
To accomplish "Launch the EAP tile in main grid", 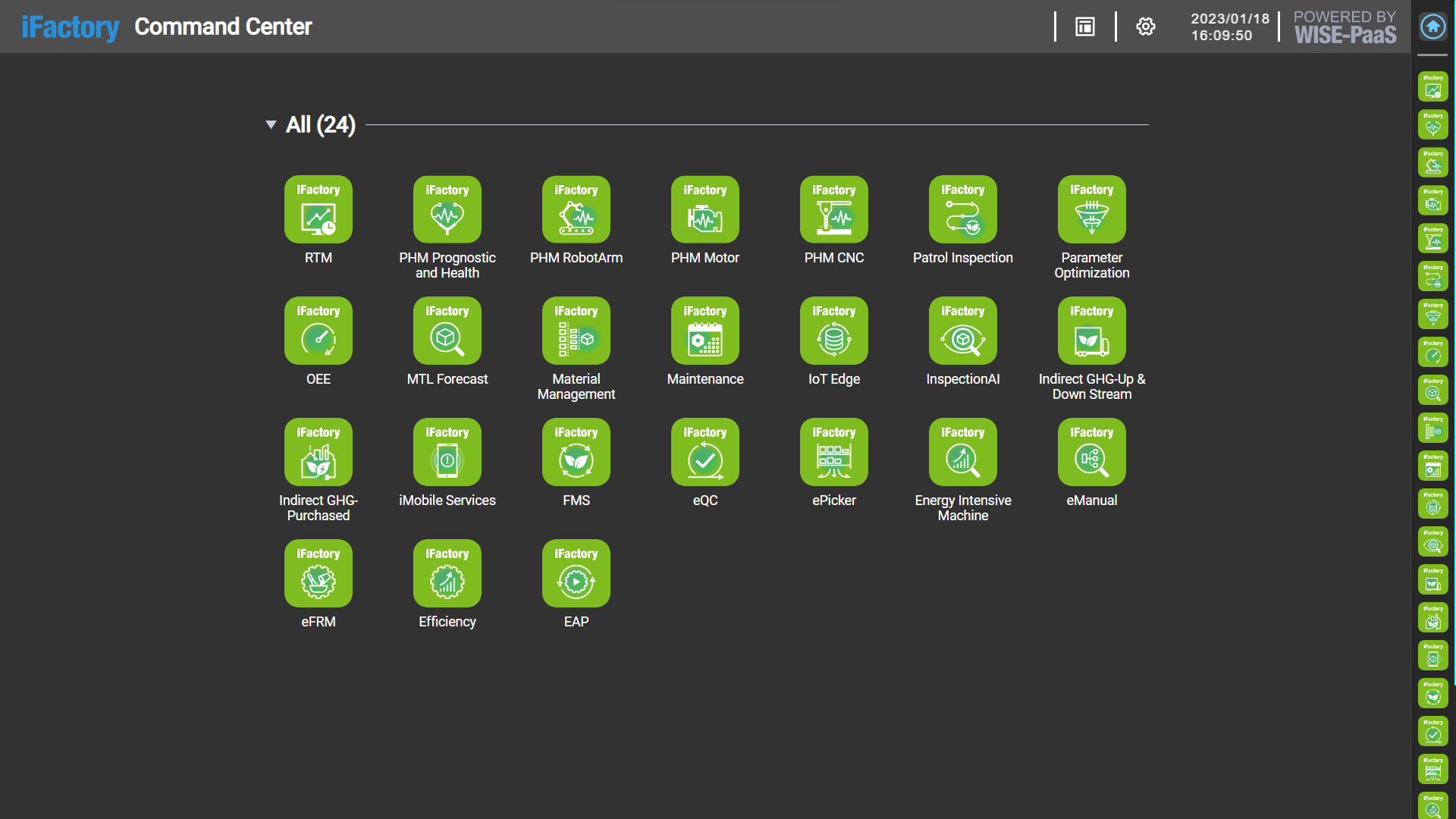I will (576, 573).
